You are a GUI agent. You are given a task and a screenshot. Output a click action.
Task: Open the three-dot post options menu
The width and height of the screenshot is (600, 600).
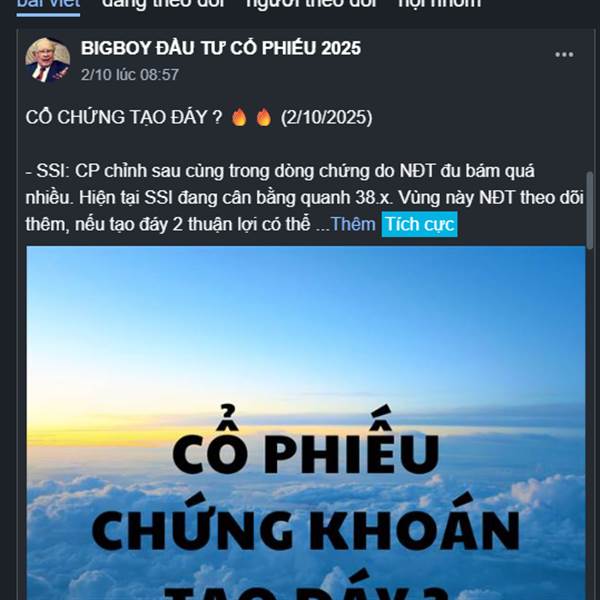[x=564, y=55]
